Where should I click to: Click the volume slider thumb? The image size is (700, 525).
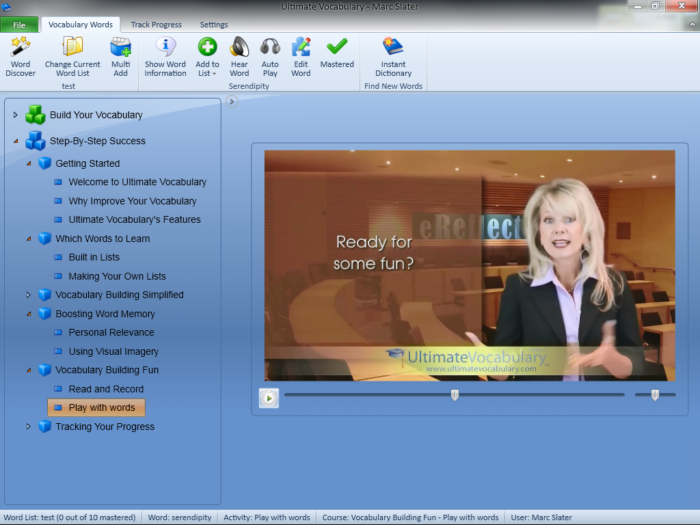pyautogui.click(x=655, y=395)
